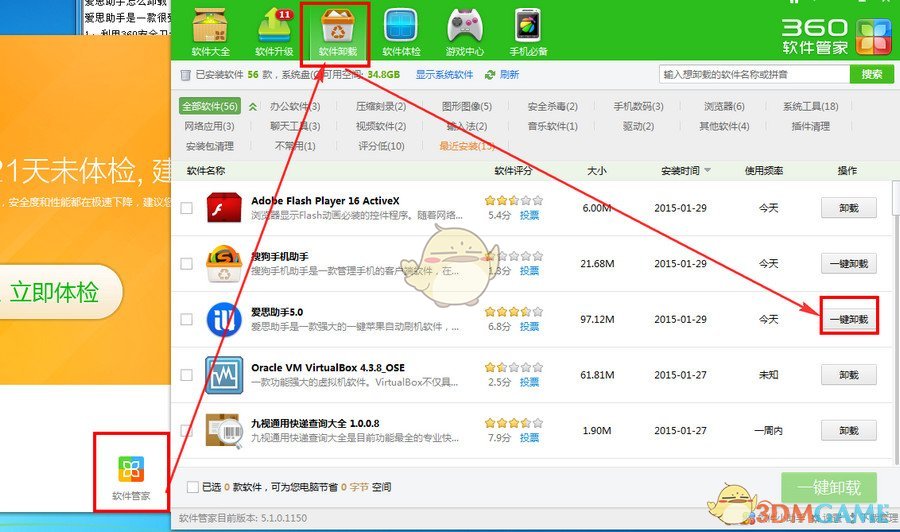Collapse categories with the green chevron
900x532 pixels.
(253, 107)
